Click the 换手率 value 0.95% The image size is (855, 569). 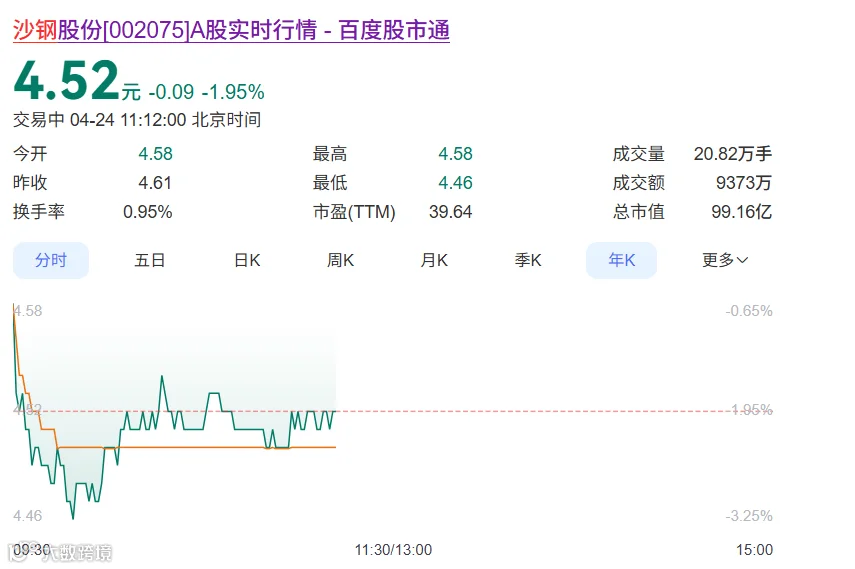point(148,212)
